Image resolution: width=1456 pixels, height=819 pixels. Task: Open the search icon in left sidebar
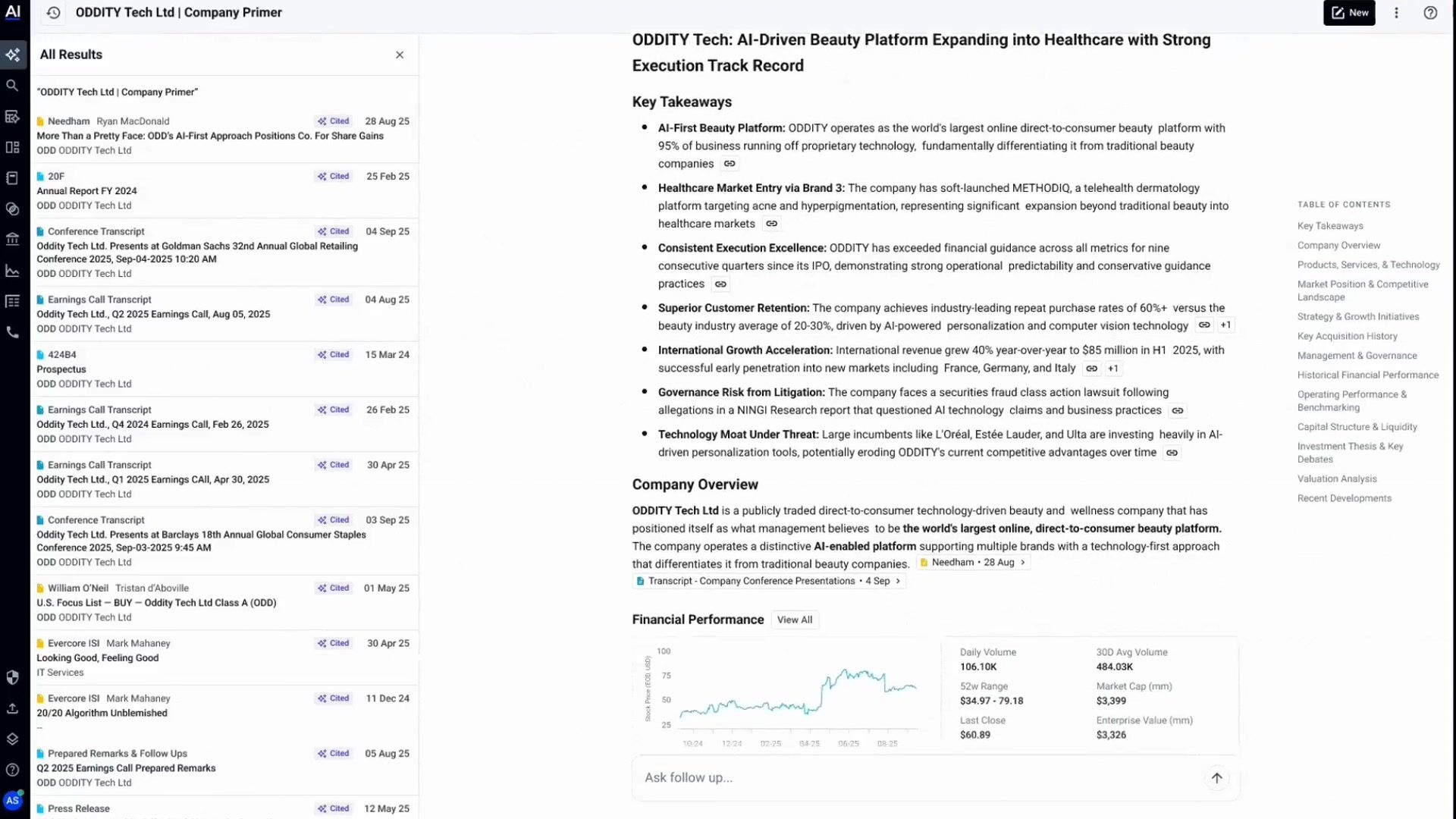12,86
